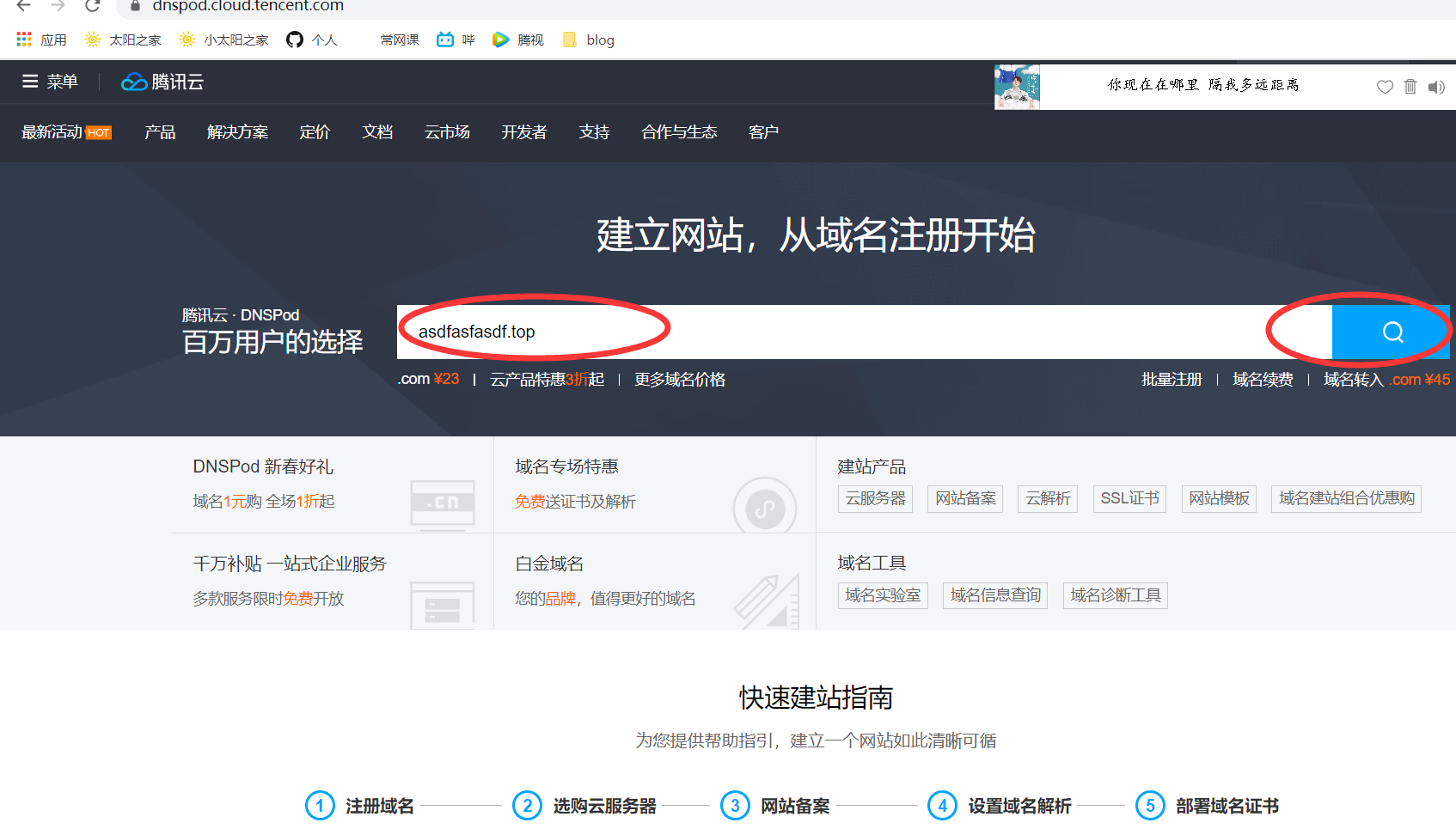
Task: Open the 腾视 video bookmark
Action: [518, 40]
